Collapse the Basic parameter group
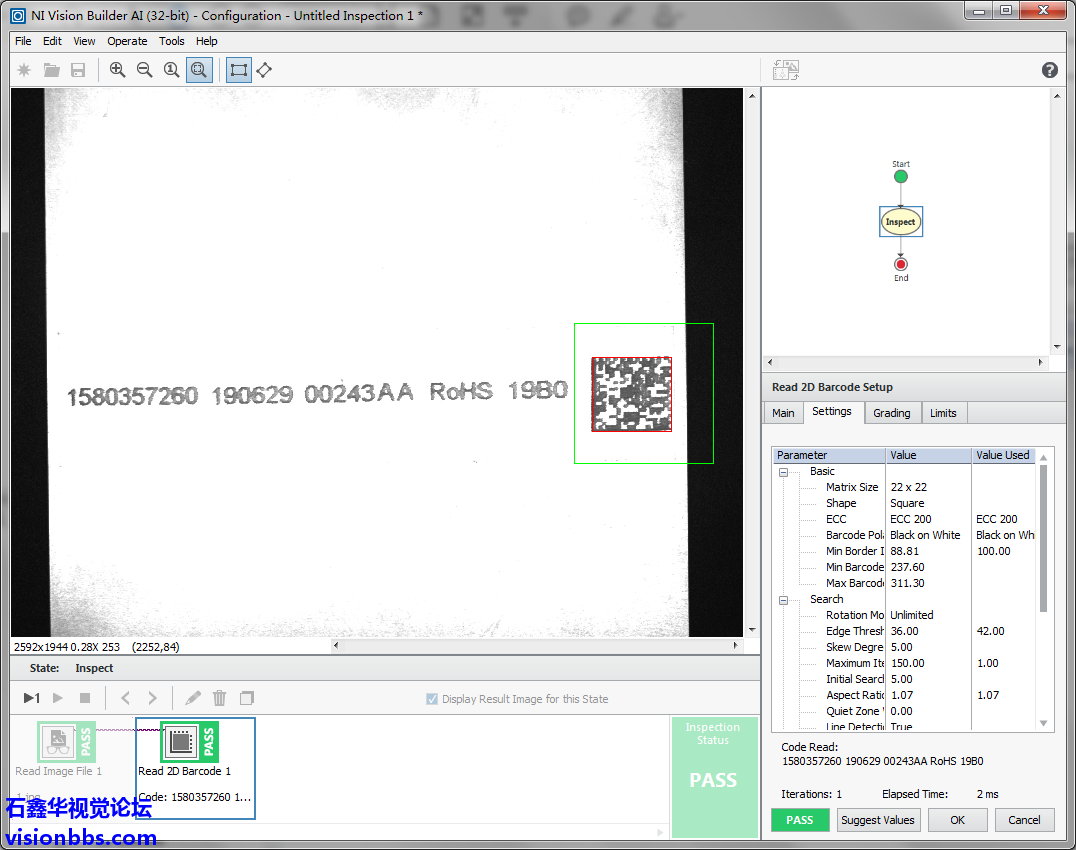Image resolution: width=1076 pixels, height=850 pixels. [783, 472]
